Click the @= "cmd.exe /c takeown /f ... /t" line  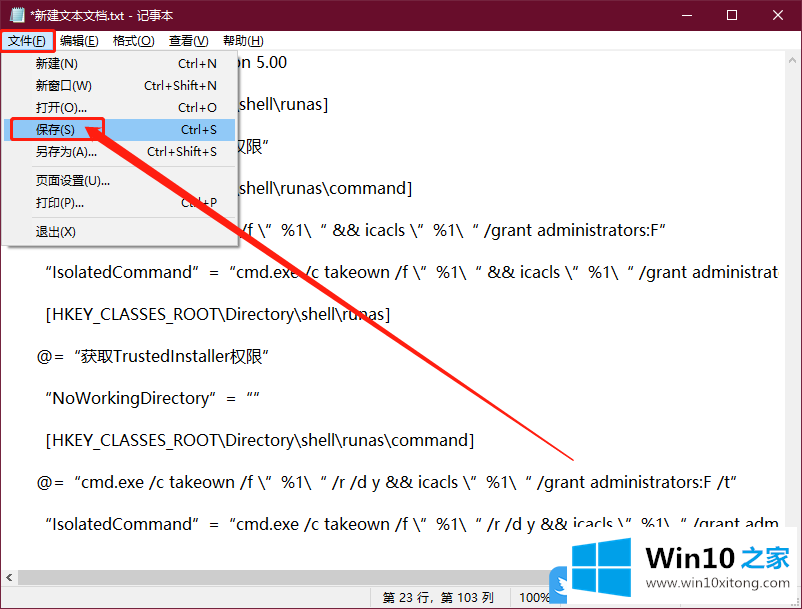pyautogui.click(x=387, y=482)
